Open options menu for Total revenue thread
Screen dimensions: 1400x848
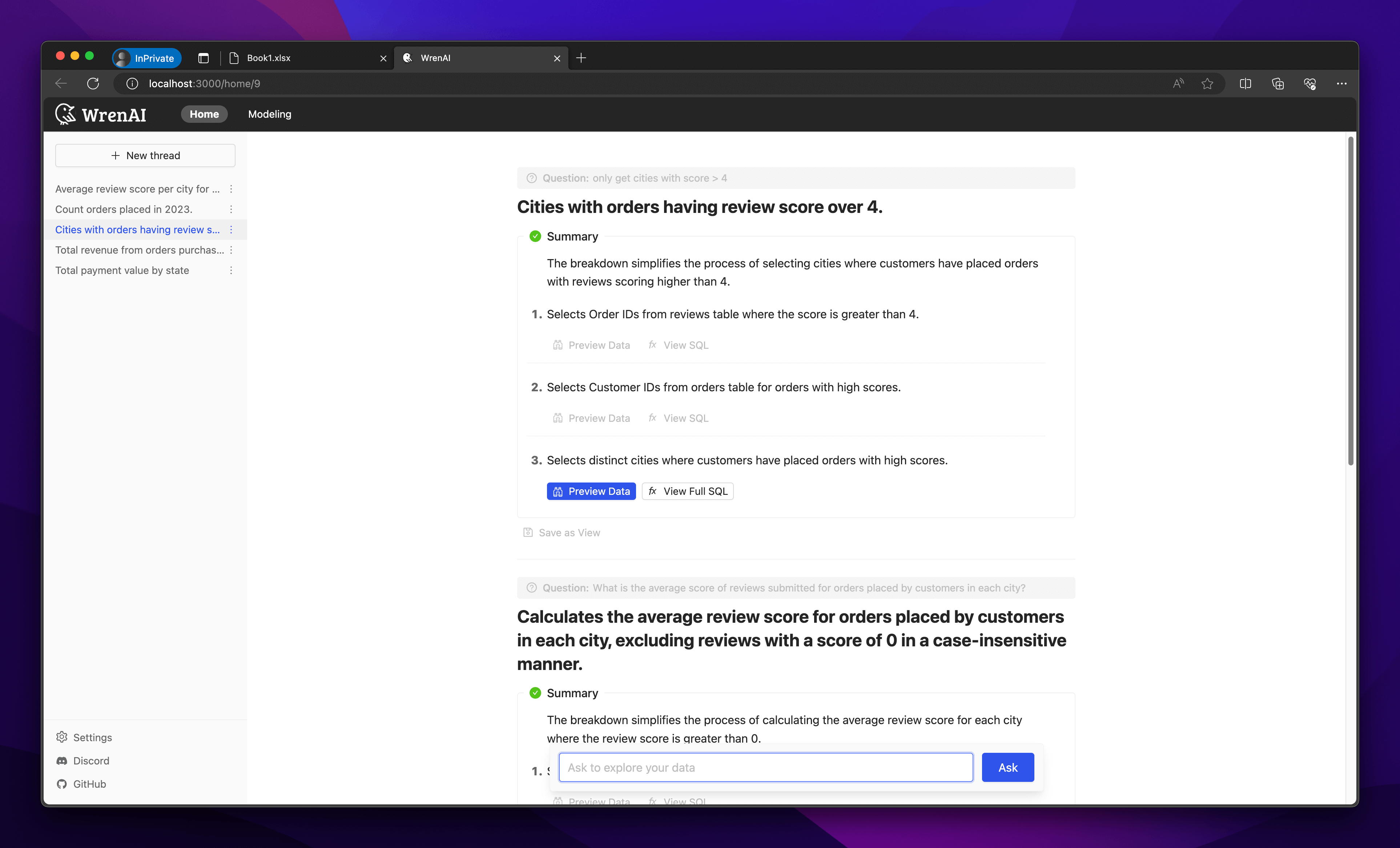click(231, 250)
